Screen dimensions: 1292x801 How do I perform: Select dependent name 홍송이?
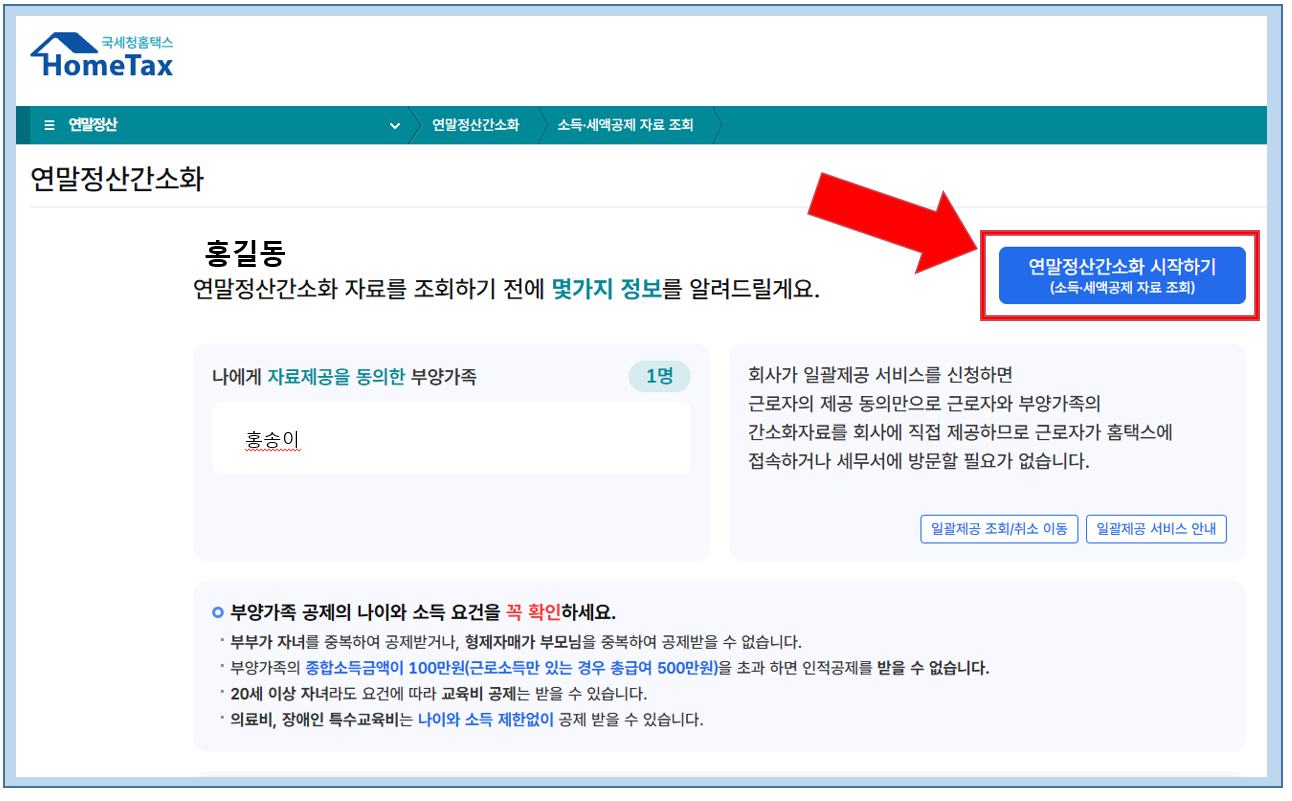click(x=272, y=439)
